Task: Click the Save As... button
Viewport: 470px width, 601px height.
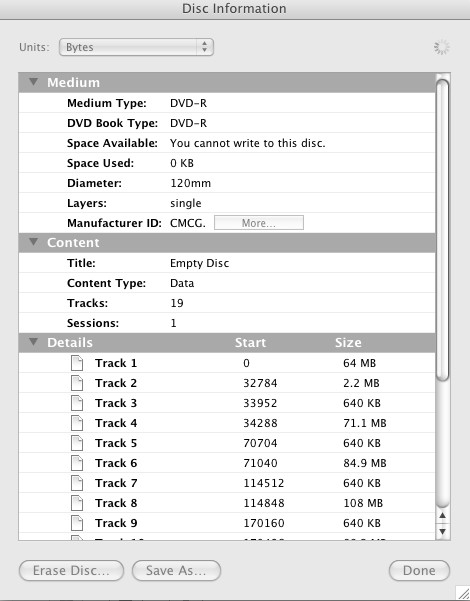Action: 176,570
